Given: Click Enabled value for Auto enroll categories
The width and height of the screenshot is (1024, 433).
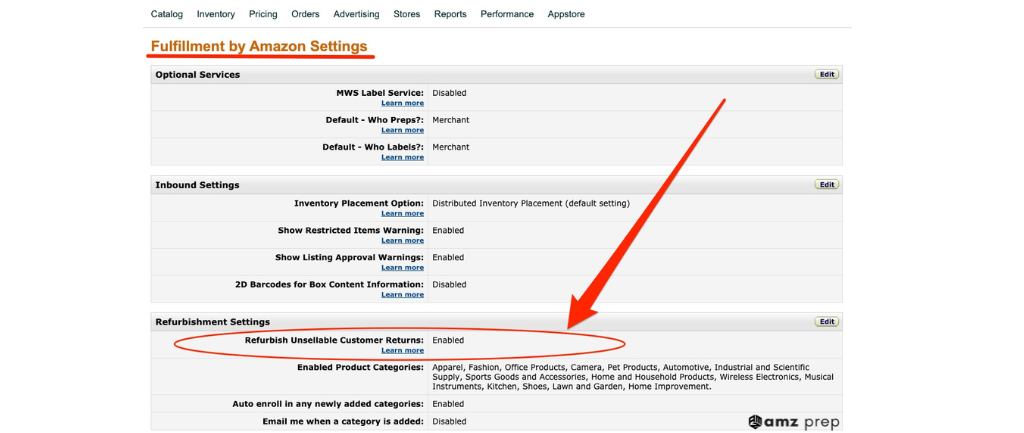Looking at the screenshot, I should pos(448,404).
